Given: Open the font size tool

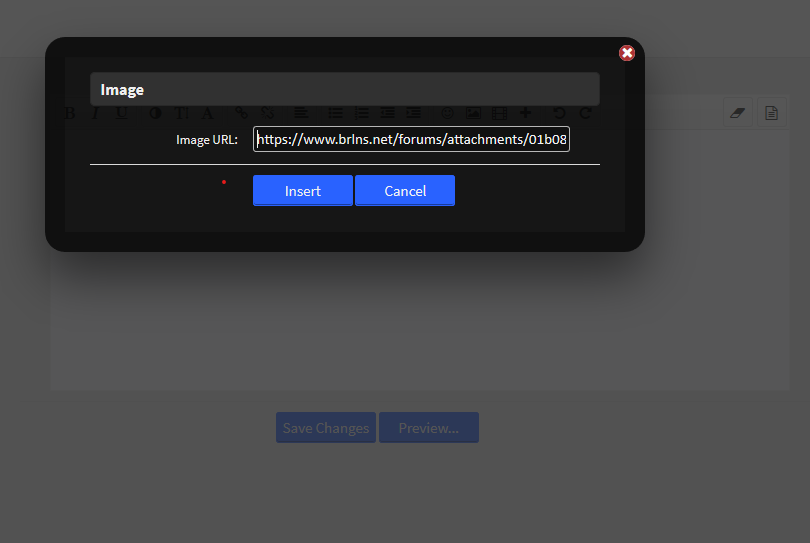Looking at the screenshot, I should point(181,113).
